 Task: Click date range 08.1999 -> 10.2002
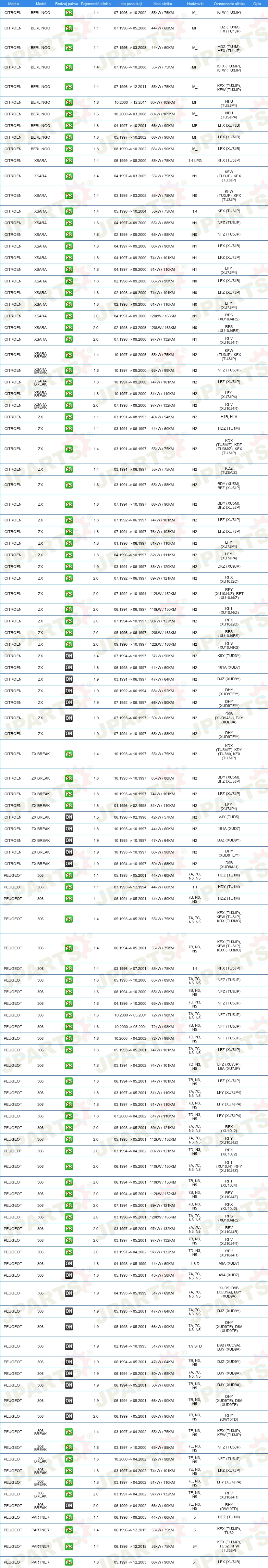click(130, 149)
